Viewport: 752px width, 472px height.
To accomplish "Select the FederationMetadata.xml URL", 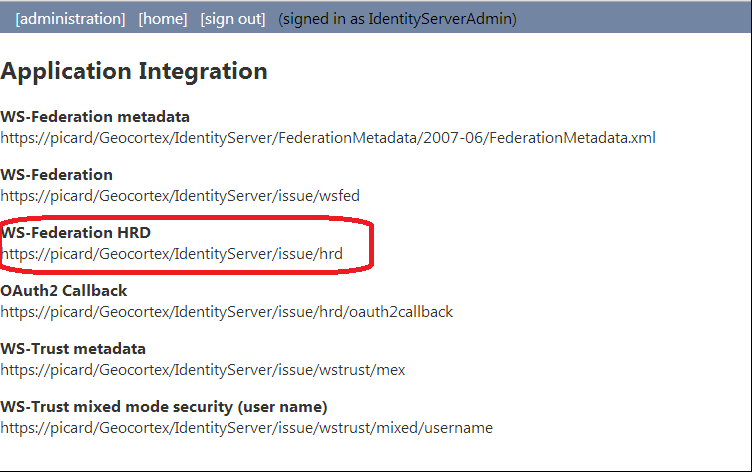I will [x=328, y=138].
